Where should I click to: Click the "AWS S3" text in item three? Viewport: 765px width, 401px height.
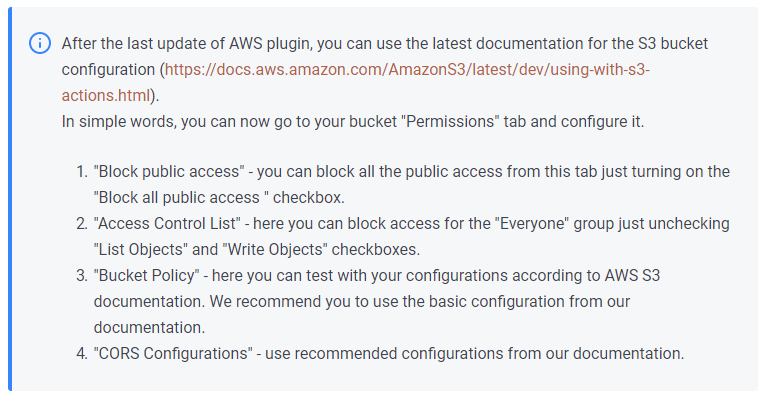pyautogui.click(x=632, y=276)
